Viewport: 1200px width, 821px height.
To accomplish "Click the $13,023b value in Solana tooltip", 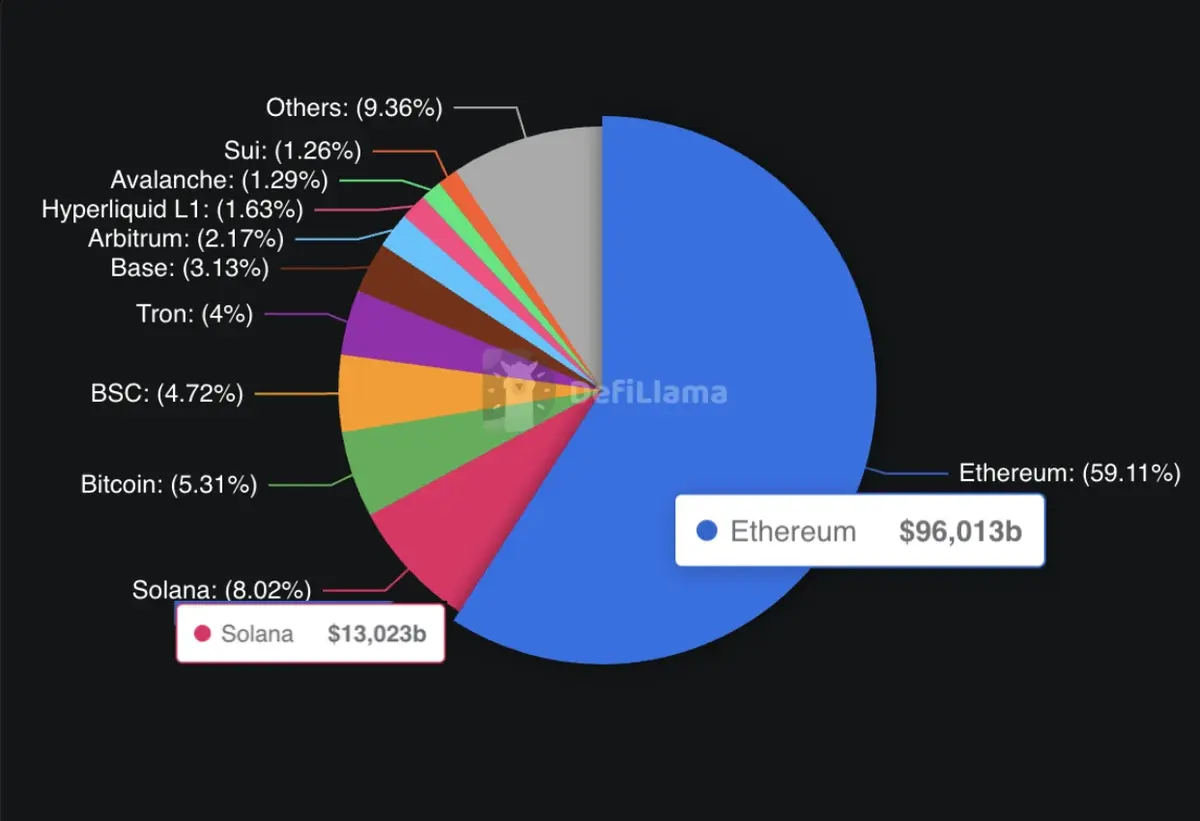I will click(x=384, y=633).
